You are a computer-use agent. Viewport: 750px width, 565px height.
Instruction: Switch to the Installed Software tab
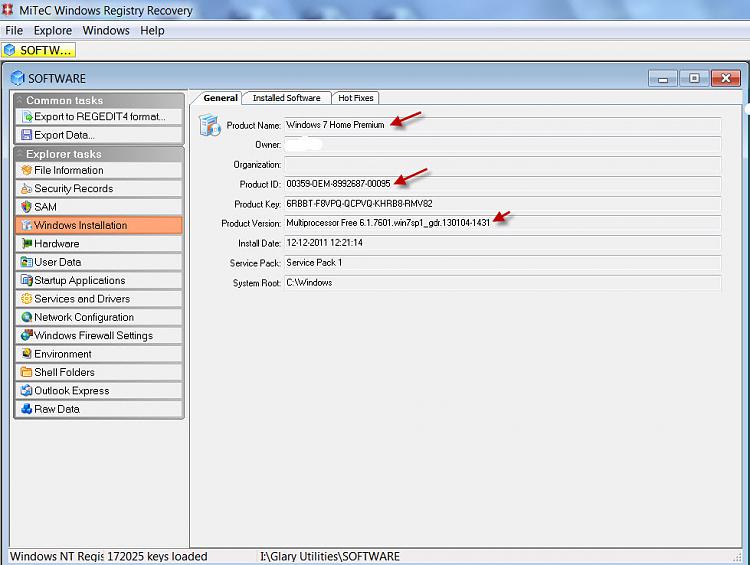287,98
